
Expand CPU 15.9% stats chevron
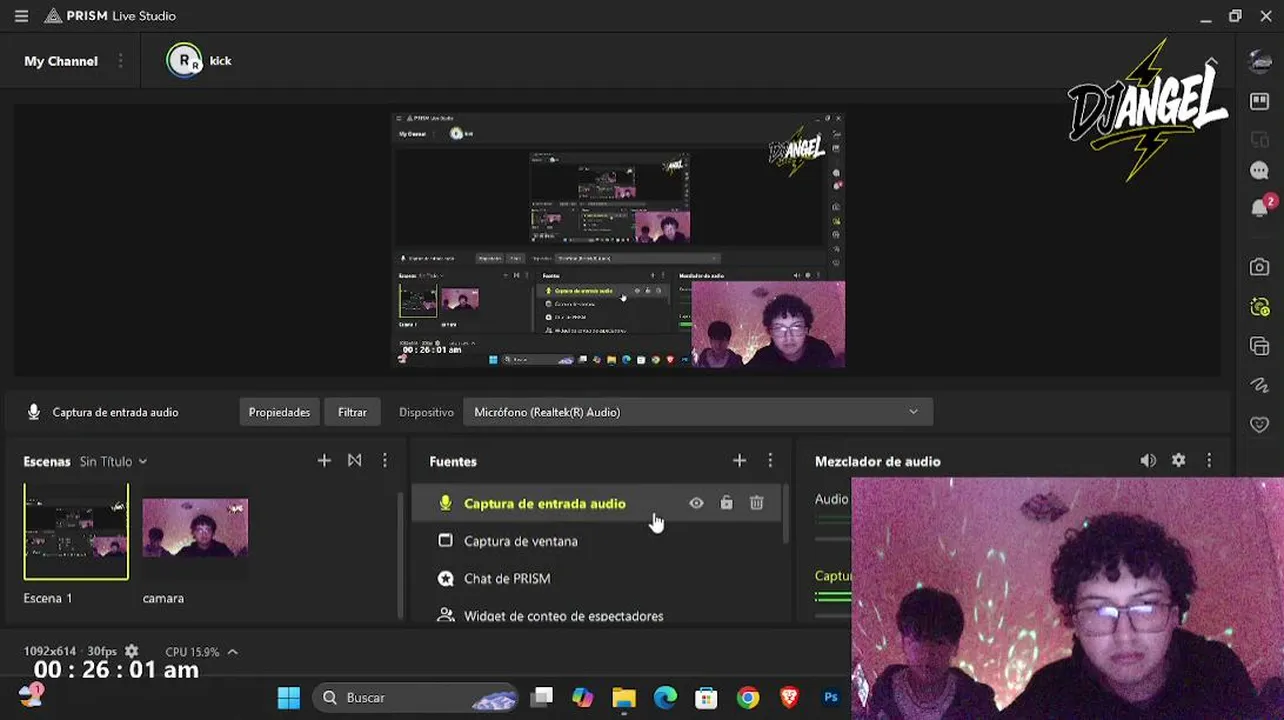[232, 652]
